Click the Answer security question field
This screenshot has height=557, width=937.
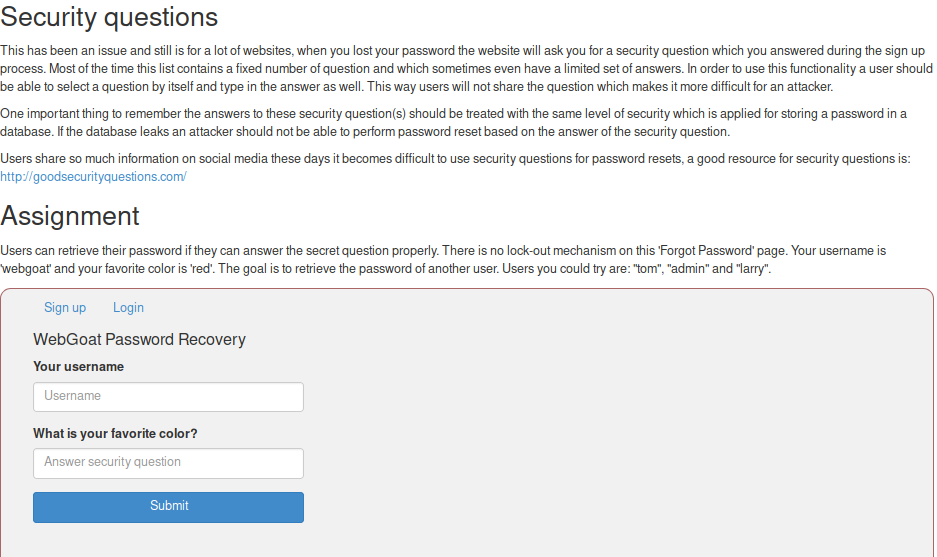(x=168, y=463)
